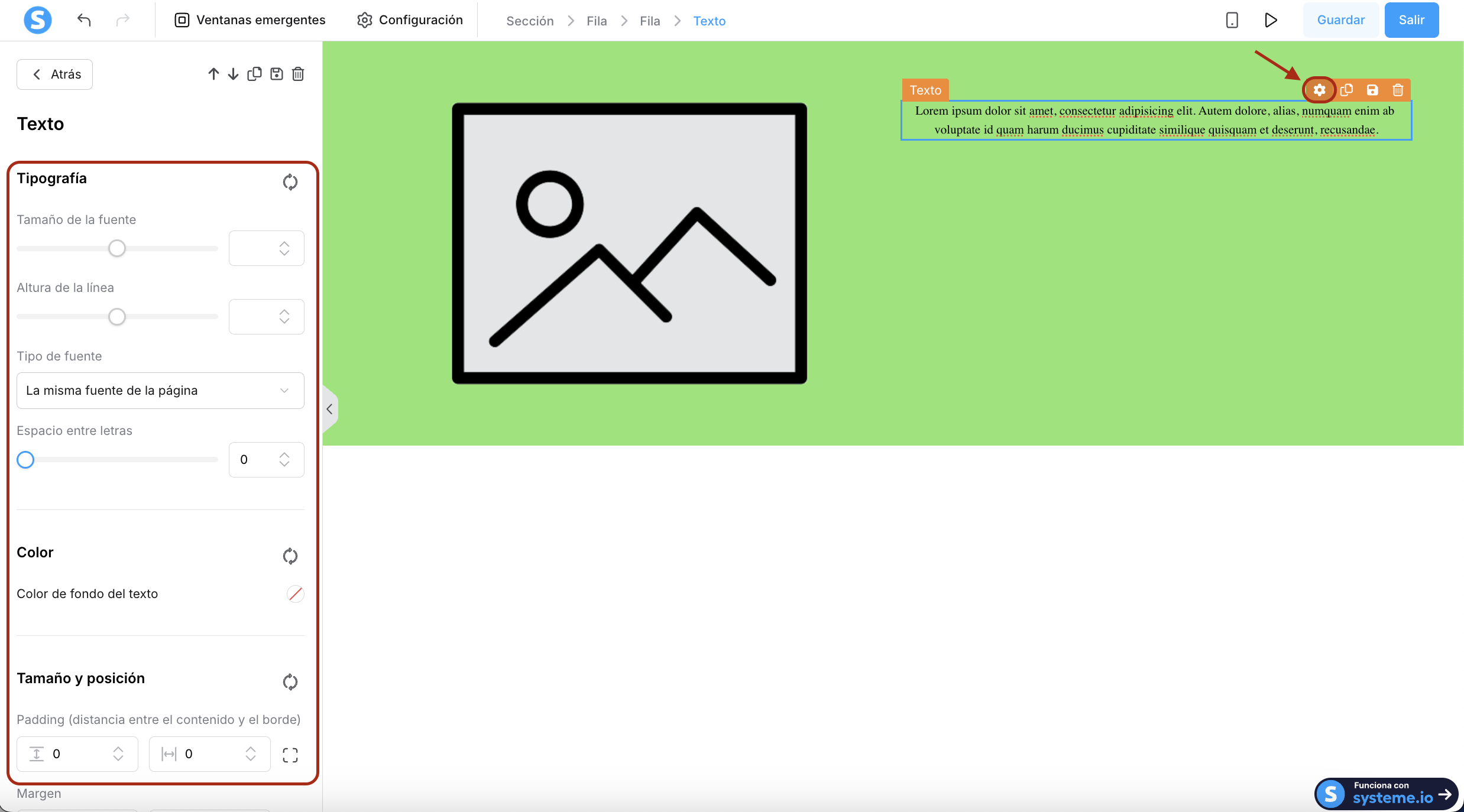Click the undo arrow icon
Viewport: 1464px width, 812px height.
point(84,20)
